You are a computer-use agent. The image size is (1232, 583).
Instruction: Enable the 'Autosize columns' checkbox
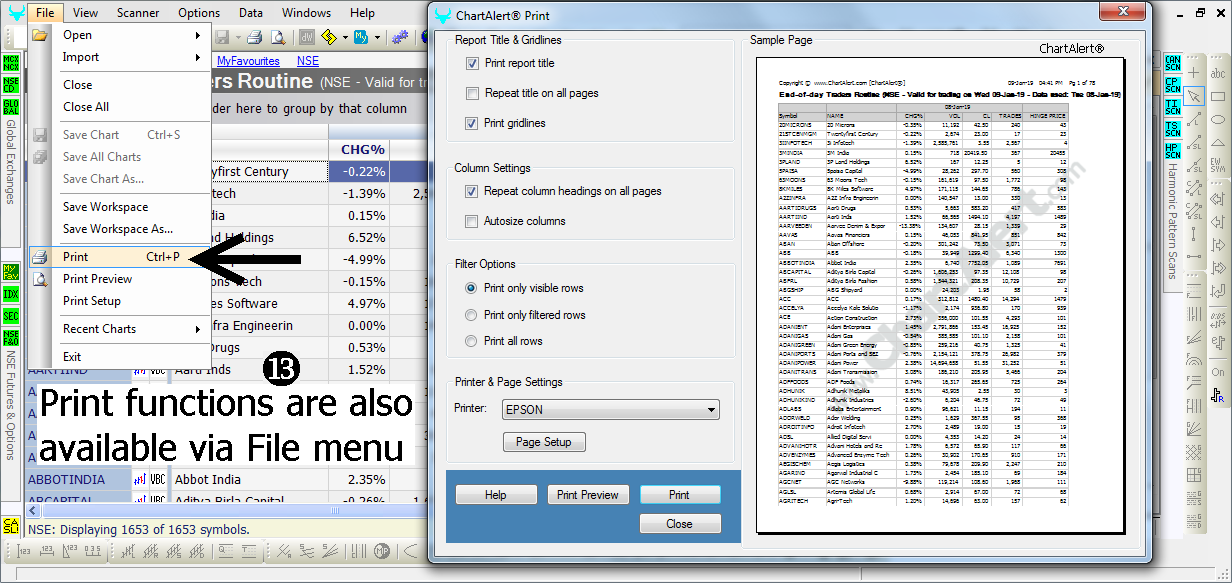472,221
